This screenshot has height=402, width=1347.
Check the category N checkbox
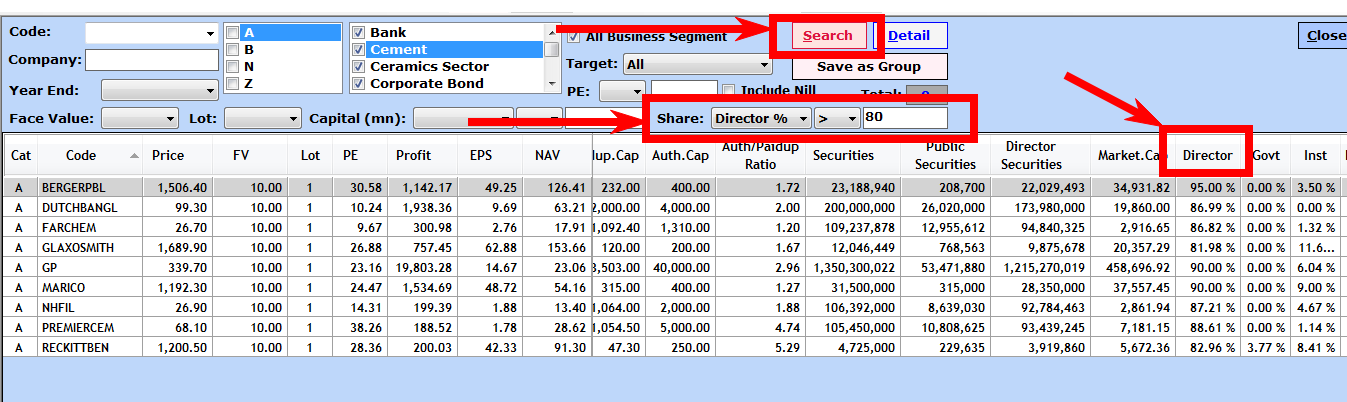pos(232,67)
